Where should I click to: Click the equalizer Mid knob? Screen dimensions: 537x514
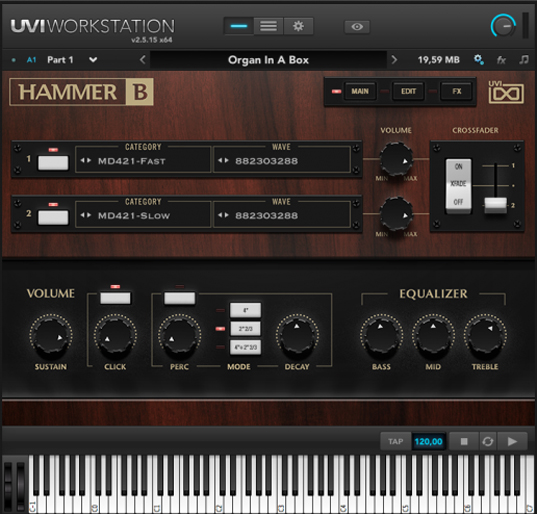point(433,335)
